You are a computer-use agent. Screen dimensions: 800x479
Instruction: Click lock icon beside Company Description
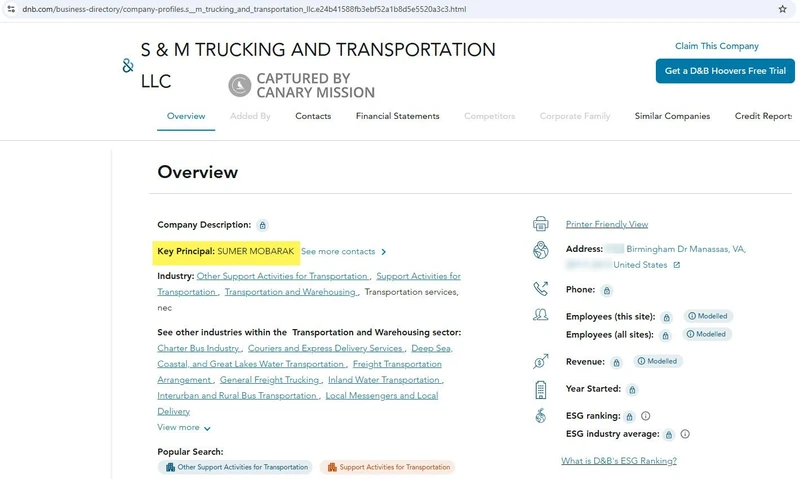point(262,225)
